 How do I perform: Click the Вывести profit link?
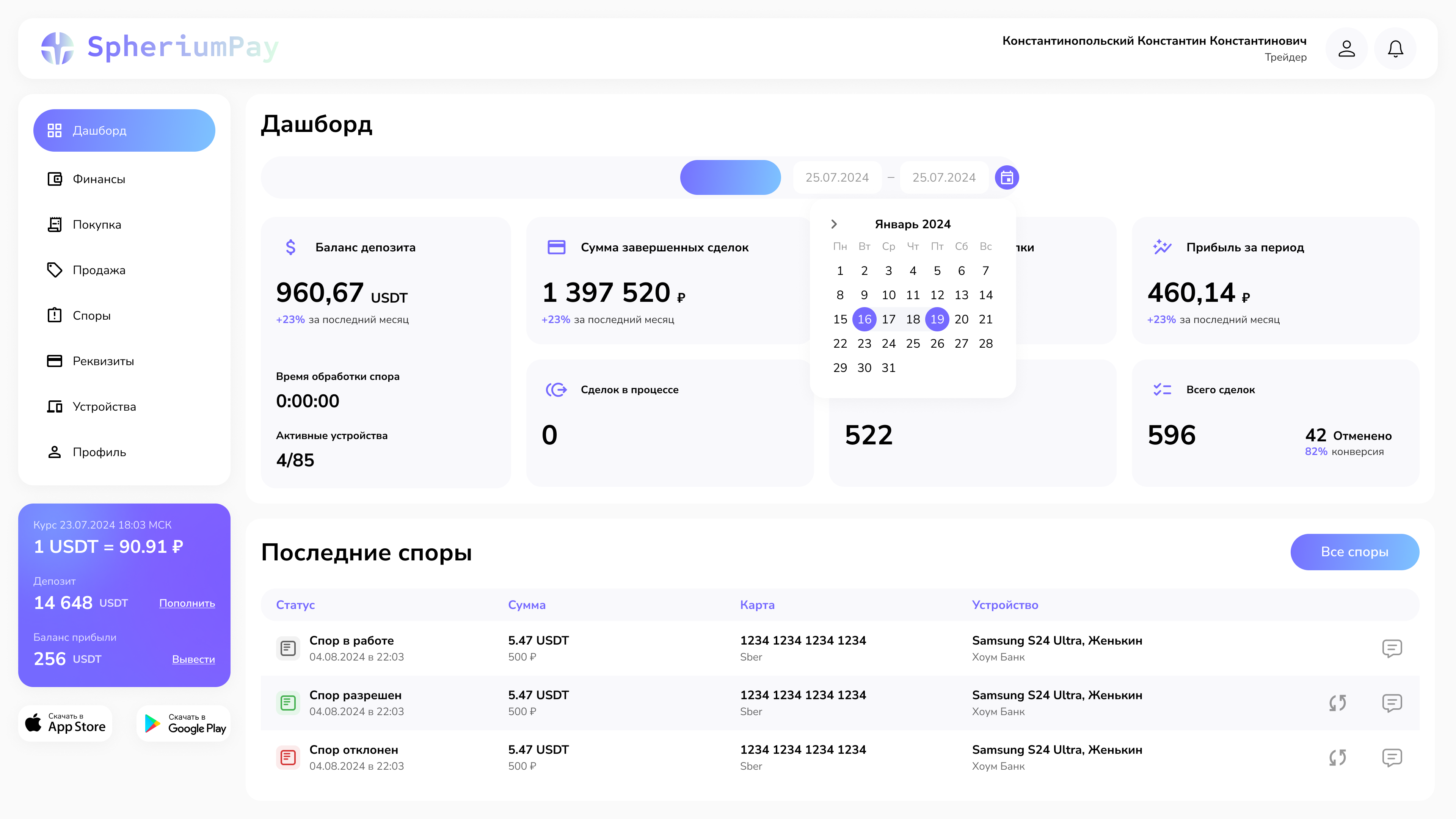pyautogui.click(x=193, y=659)
